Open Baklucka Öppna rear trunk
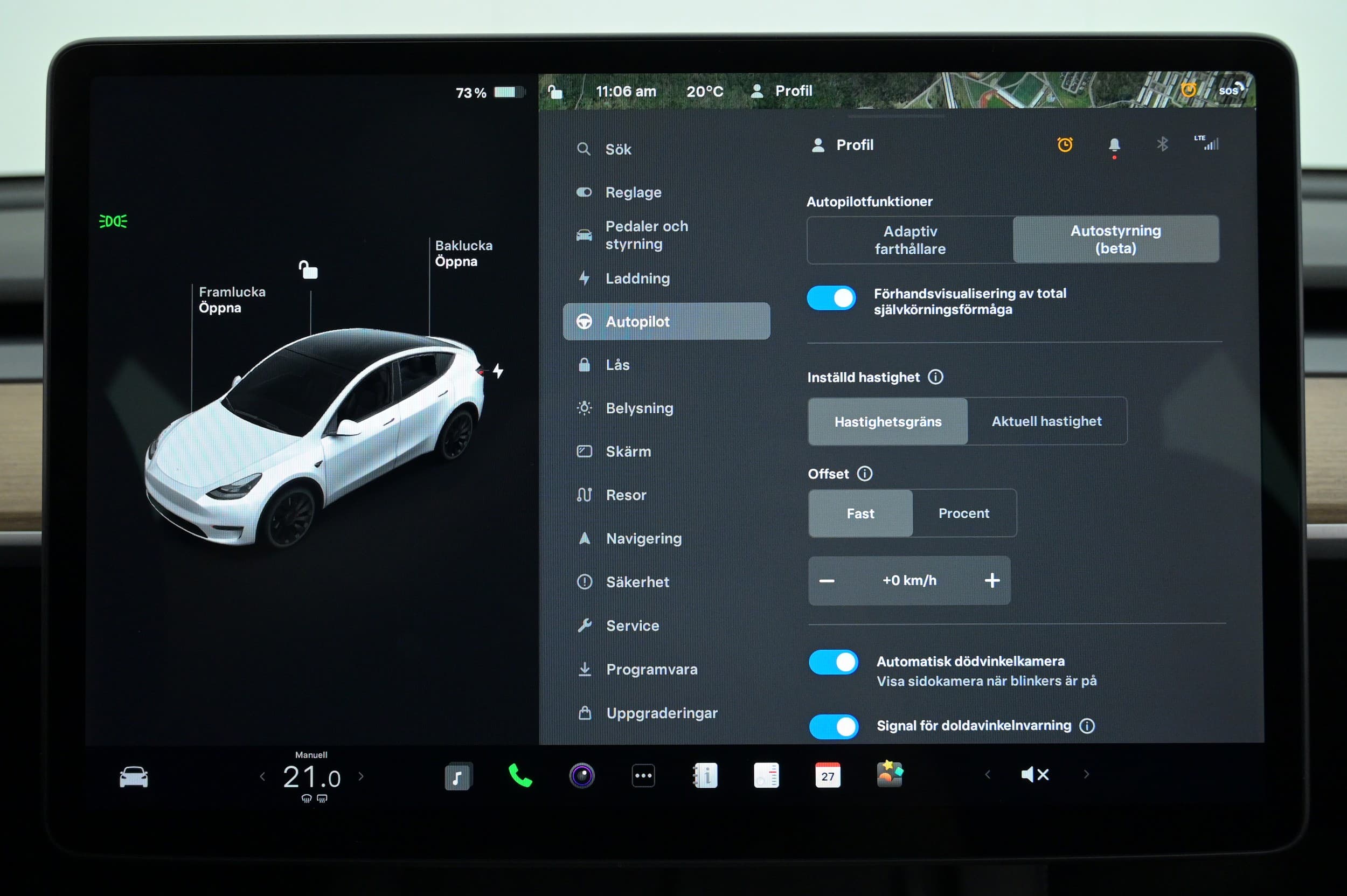The width and height of the screenshot is (1347, 896). tap(463, 253)
